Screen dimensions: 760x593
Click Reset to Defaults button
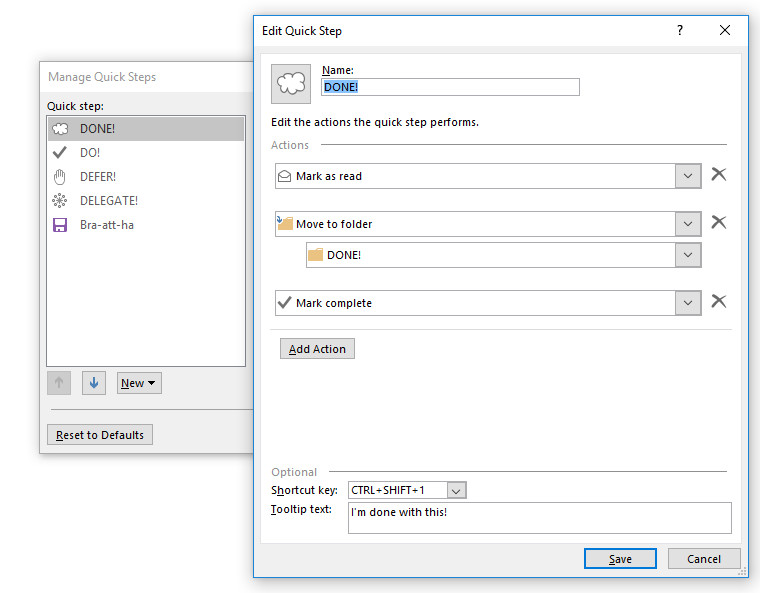[x=100, y=435]
